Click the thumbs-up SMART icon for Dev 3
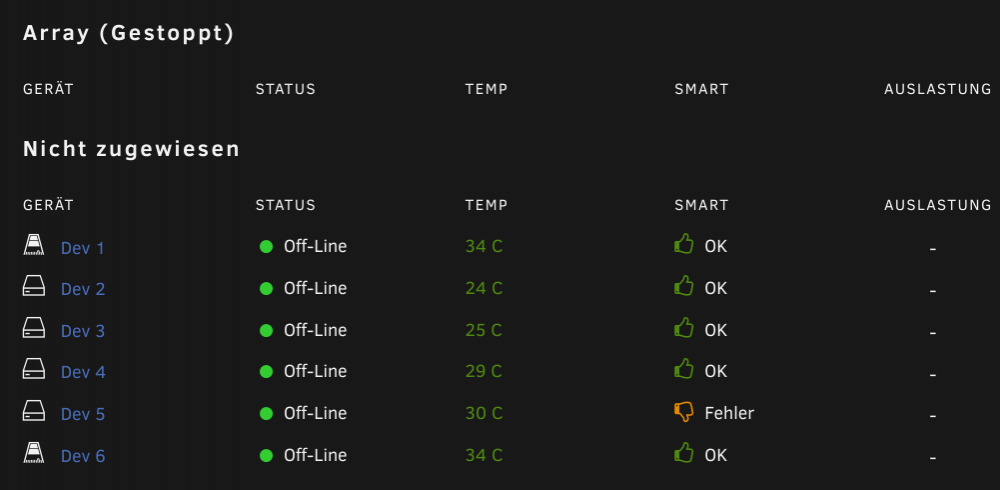 684,328
